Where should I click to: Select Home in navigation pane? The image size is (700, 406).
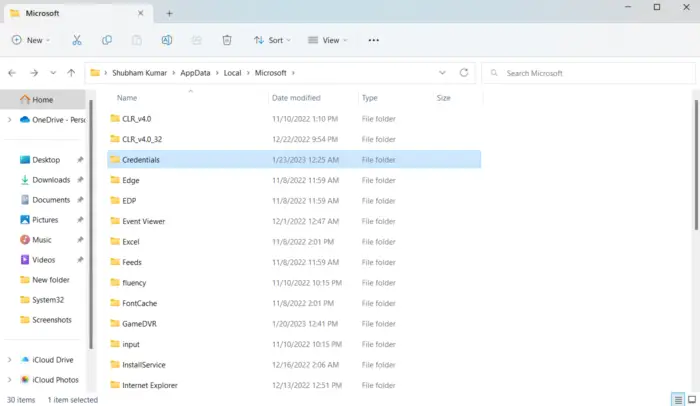pyautogui.click(x=43, y=100)
